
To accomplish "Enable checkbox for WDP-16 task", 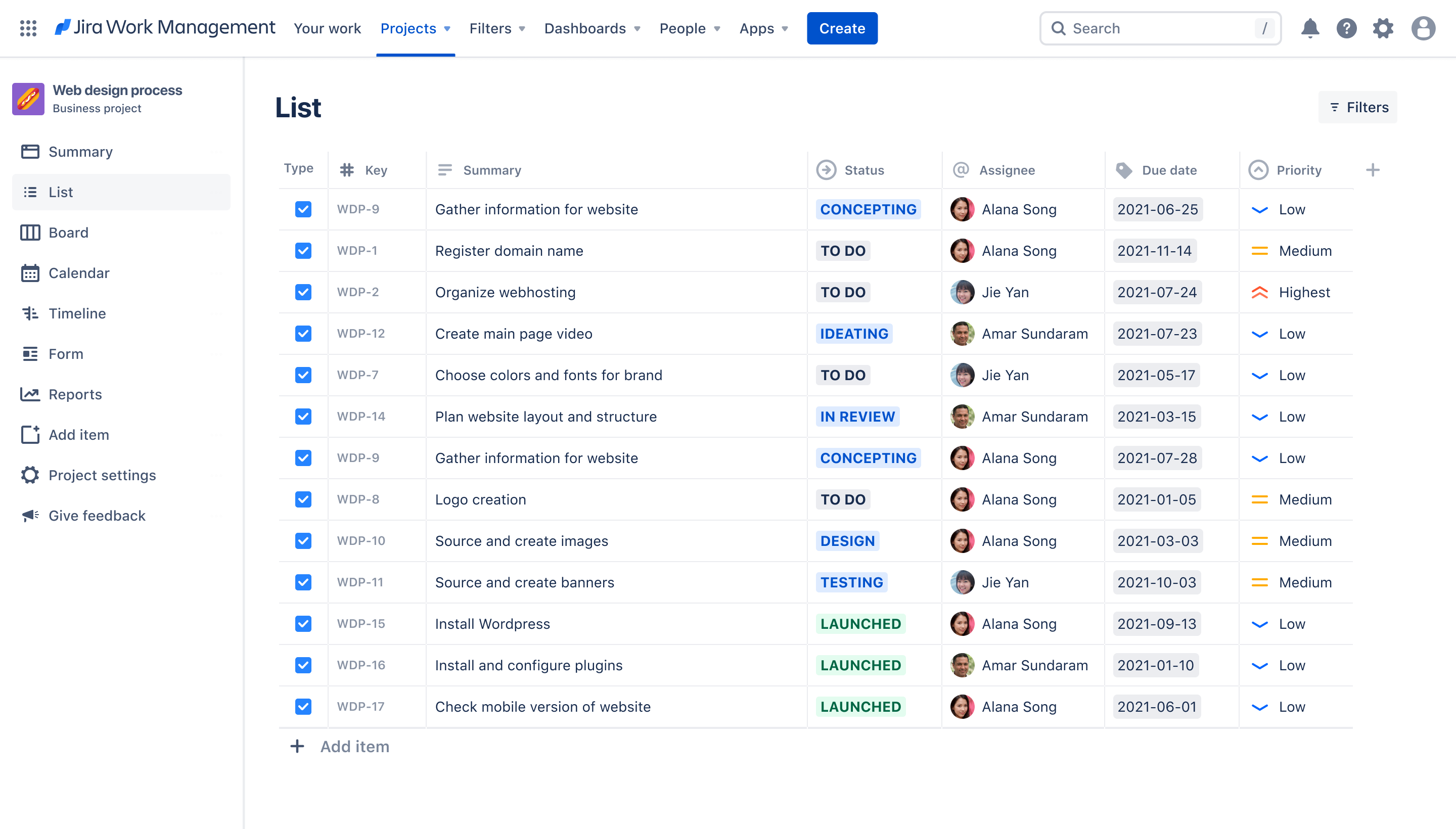I will pos(304,665).
